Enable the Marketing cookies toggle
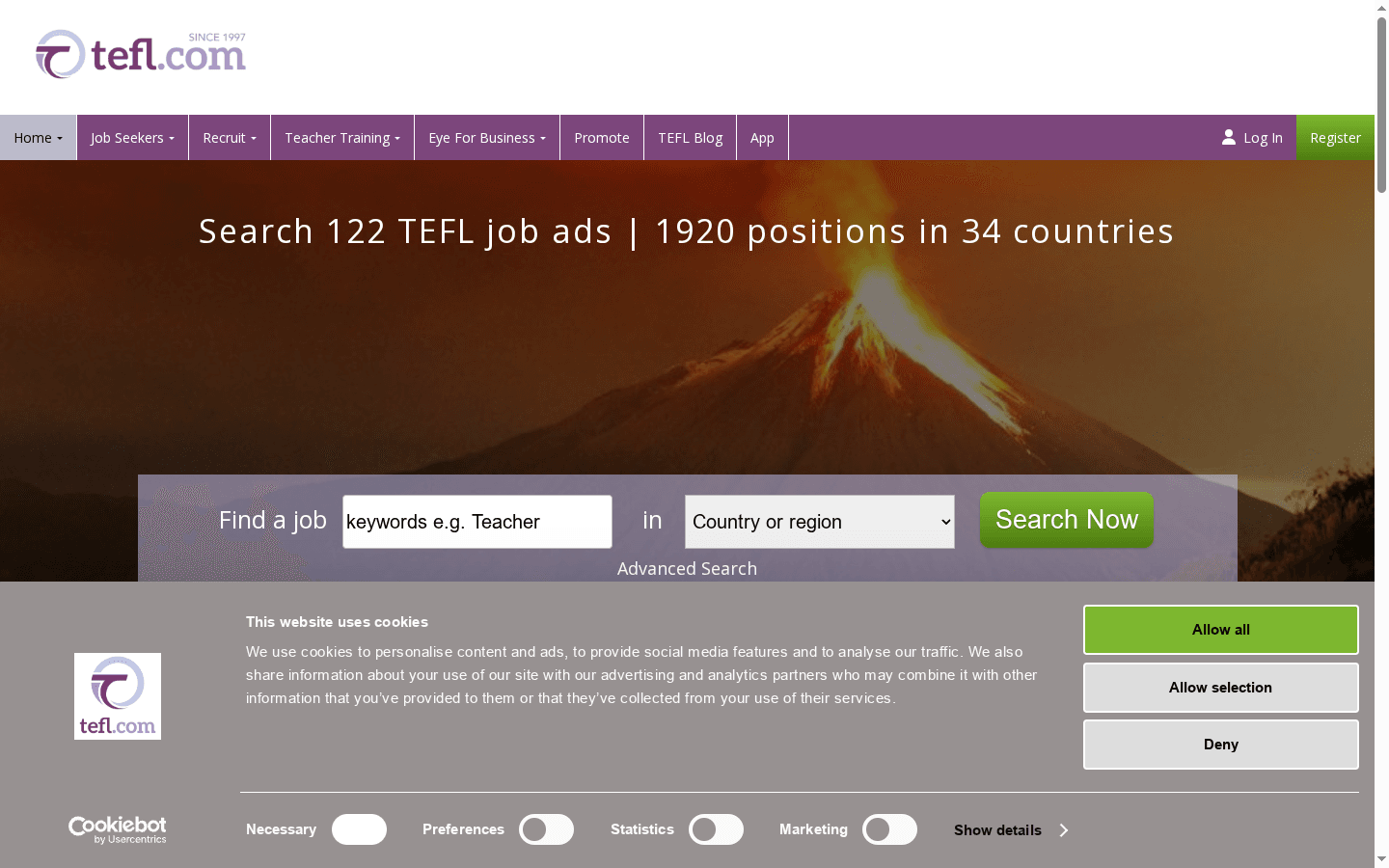Viewport: 1389px width, 868px height. pos(889,829)
